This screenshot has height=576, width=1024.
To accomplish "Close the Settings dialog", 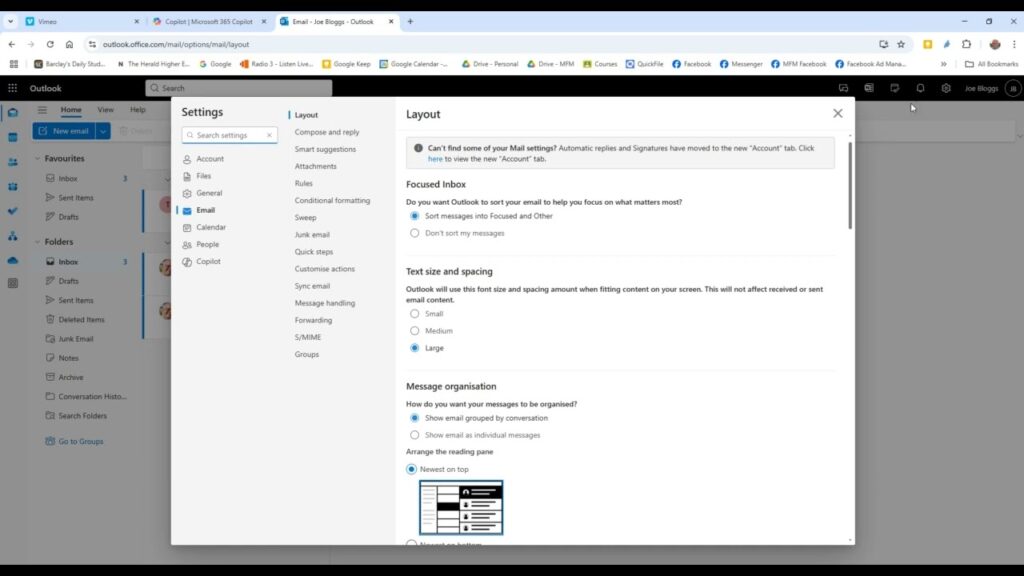I will (x=838, y=114).
